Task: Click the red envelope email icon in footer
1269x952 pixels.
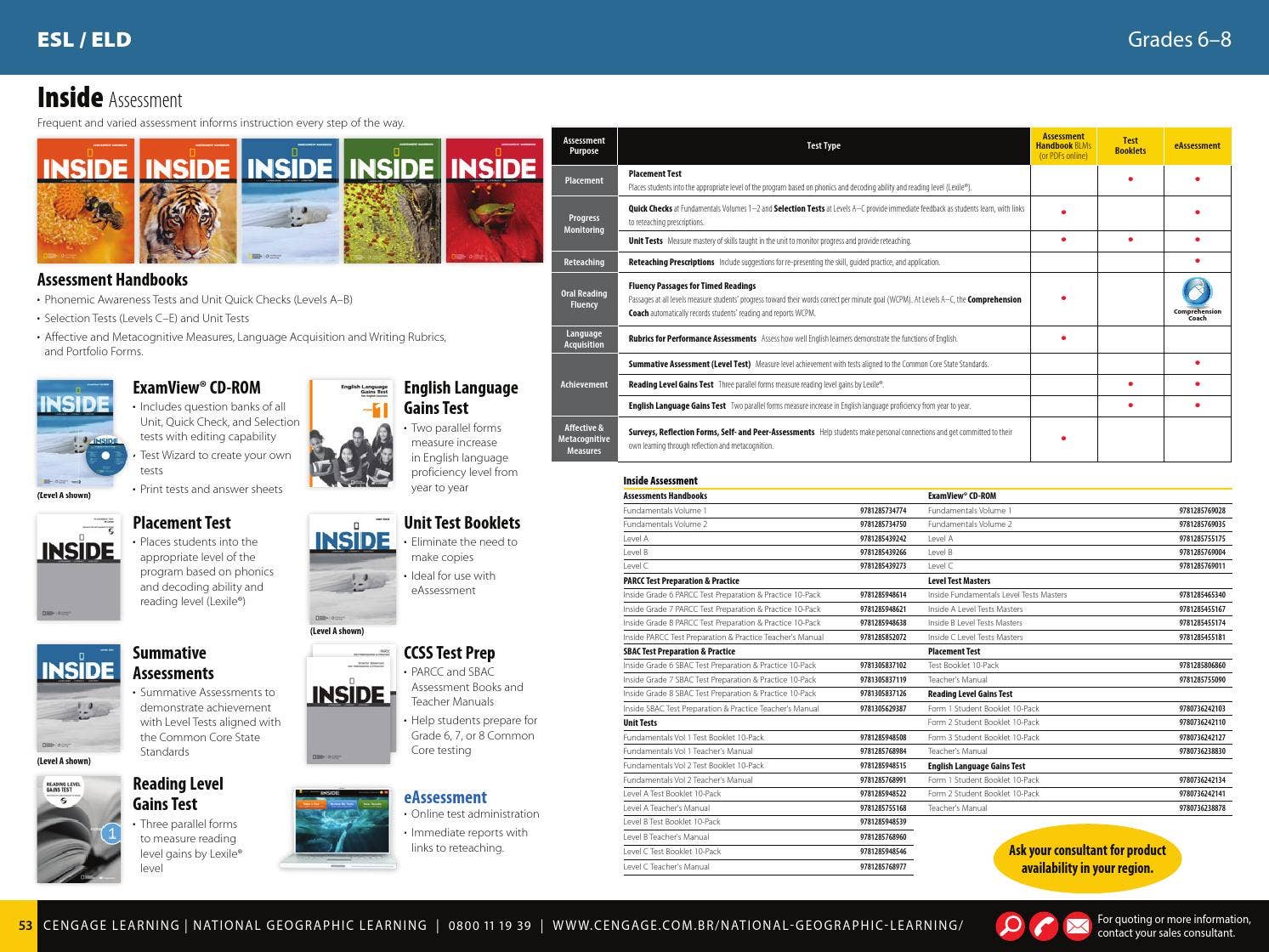Action: [1077, 926]
